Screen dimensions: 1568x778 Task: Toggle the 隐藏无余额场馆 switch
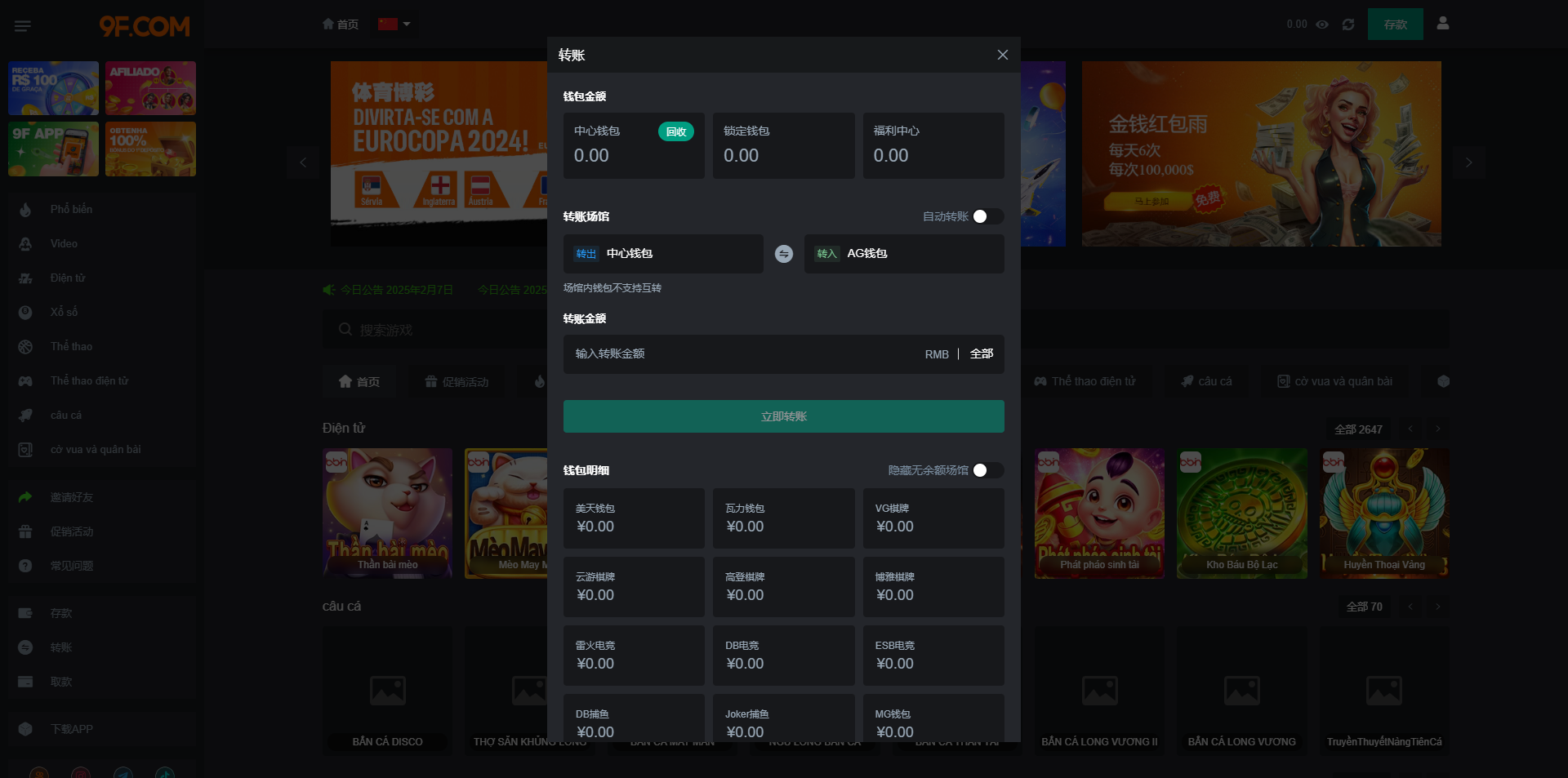click(x=987, y=470)
